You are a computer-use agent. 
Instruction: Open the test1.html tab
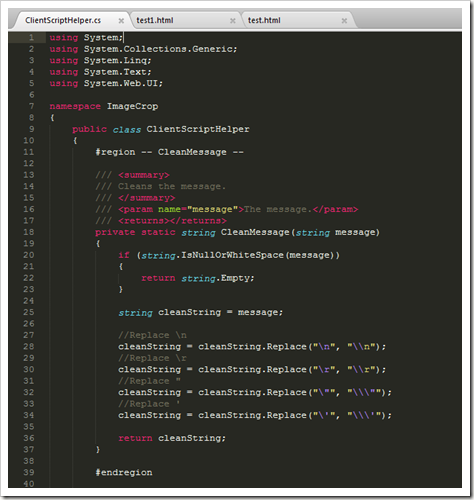click(155, 20)
